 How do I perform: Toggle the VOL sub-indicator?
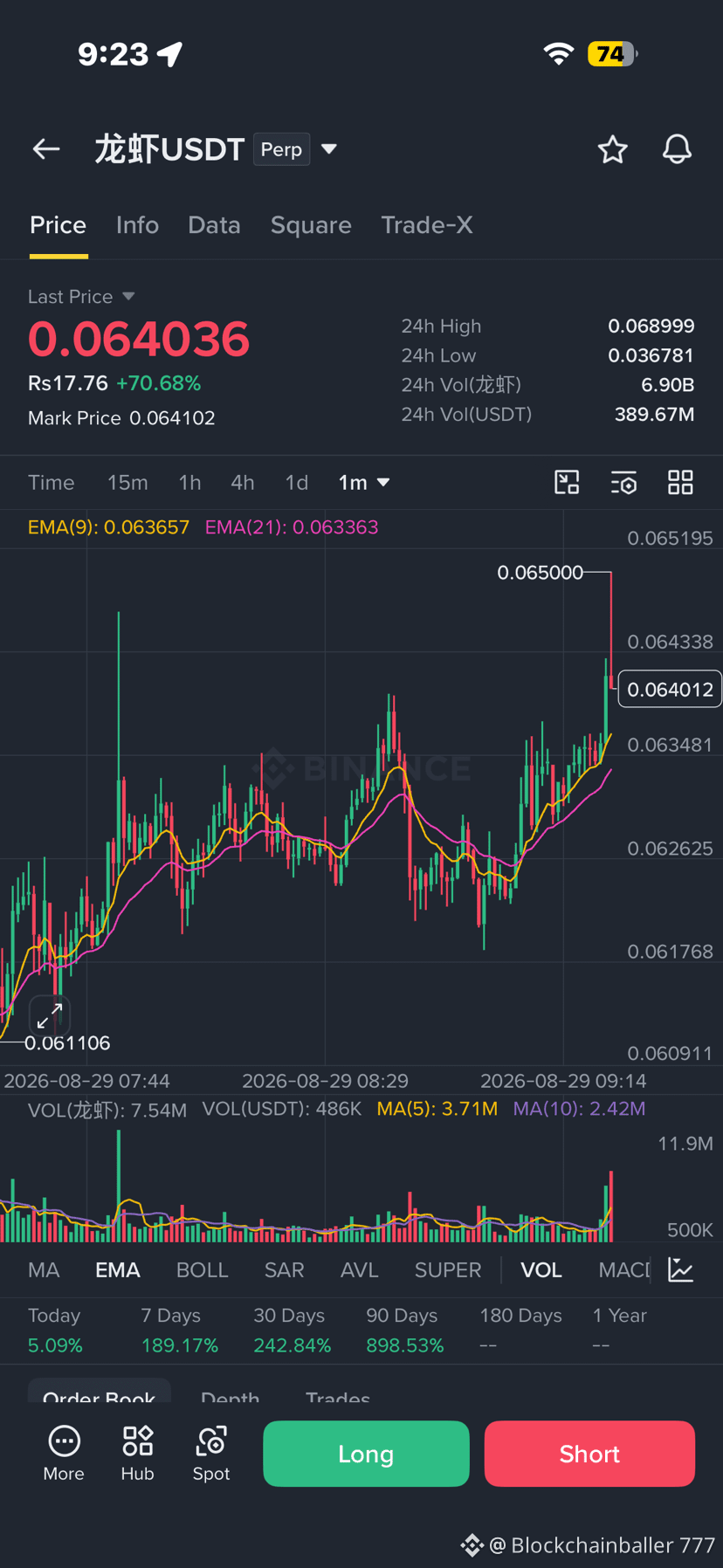coord(541,1270)
